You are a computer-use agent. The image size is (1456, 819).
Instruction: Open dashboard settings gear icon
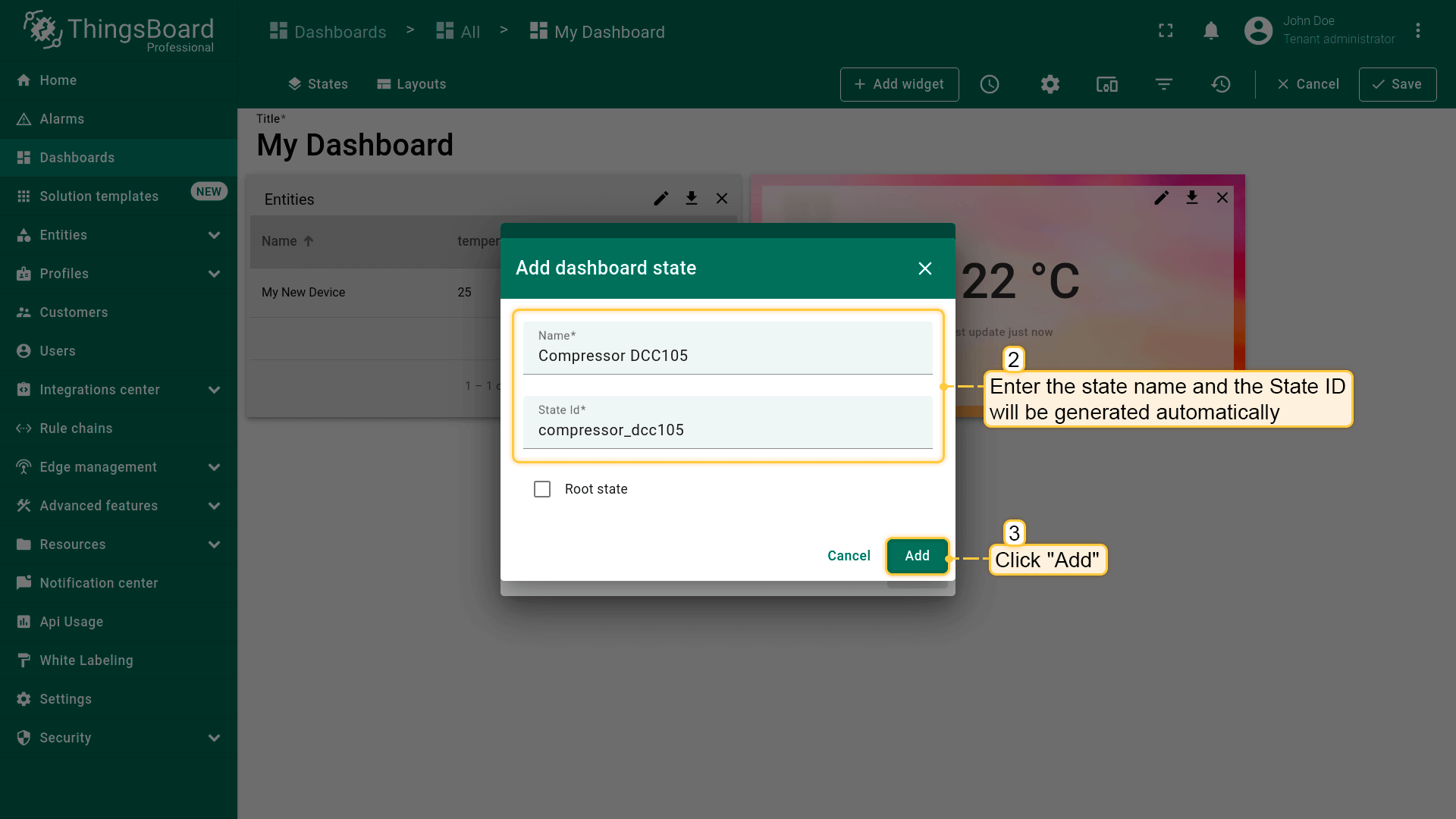coord(1050,84)
